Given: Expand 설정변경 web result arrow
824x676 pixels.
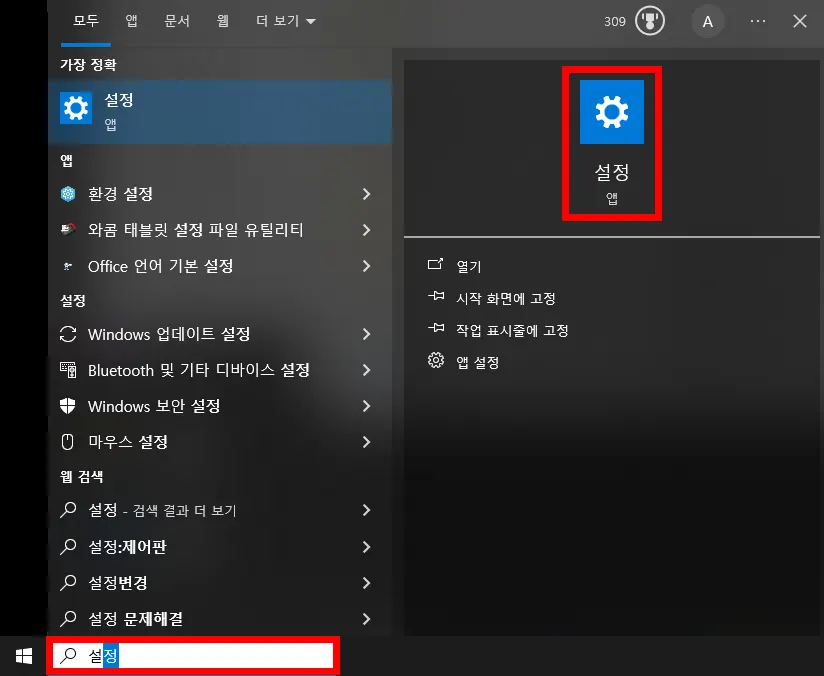Looking at the screenshot, I should tap(366, 582).
